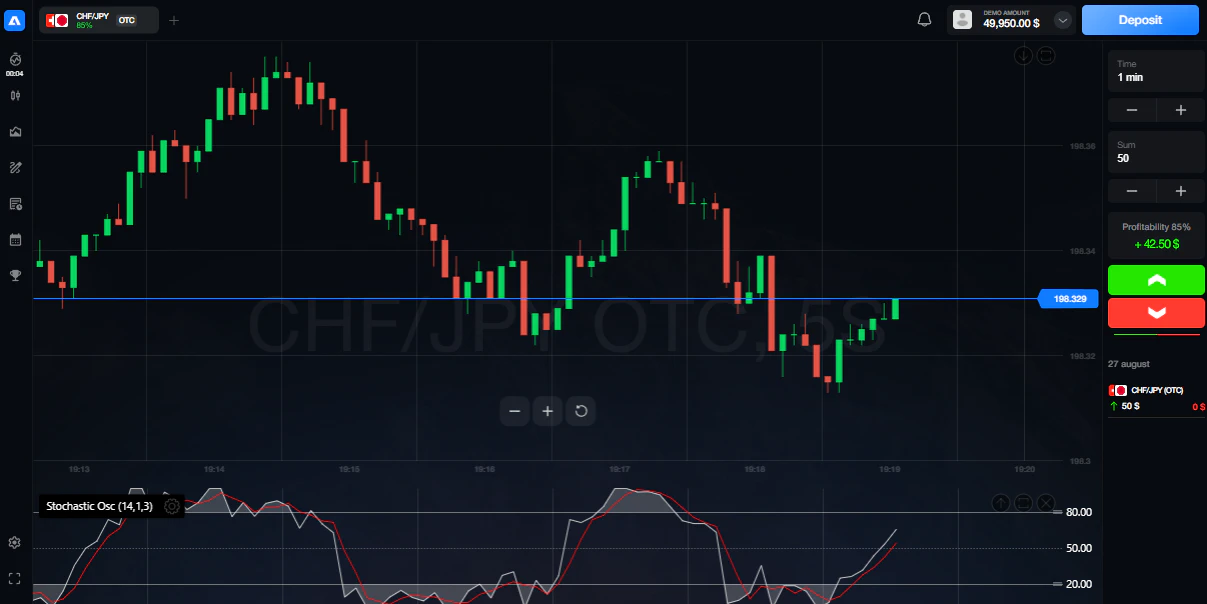Zoom in the chart with plus button
1207x604 pixels.
[547, 411]
